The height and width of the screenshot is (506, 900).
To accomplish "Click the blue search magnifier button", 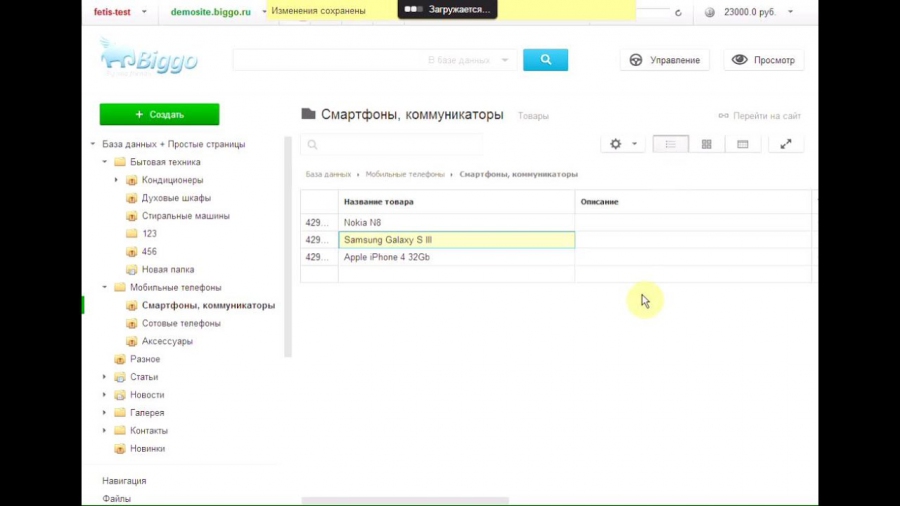I will (545, 60).
